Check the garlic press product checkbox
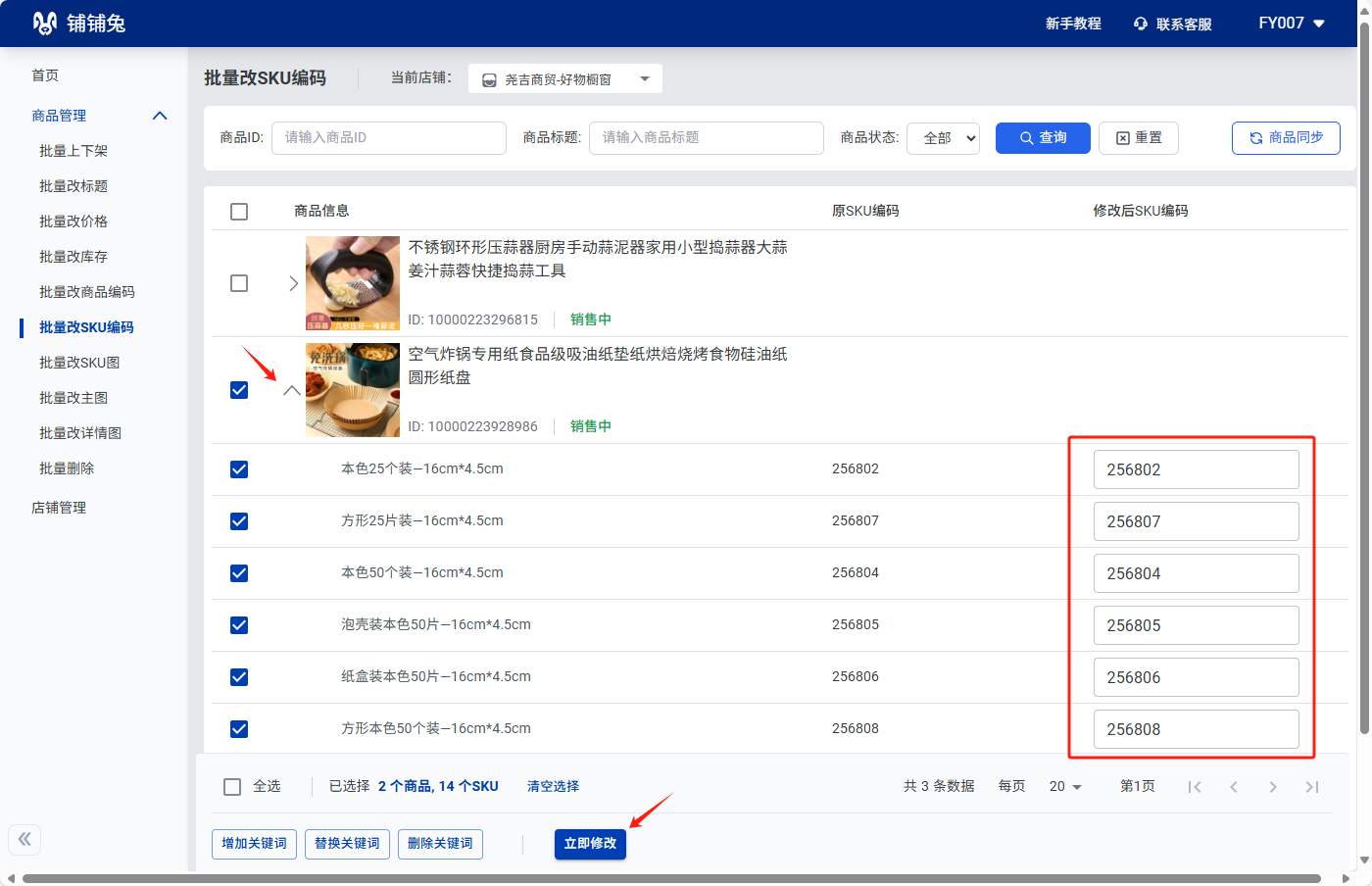This screenshot has height=886, width=1372. pos(239,283)
